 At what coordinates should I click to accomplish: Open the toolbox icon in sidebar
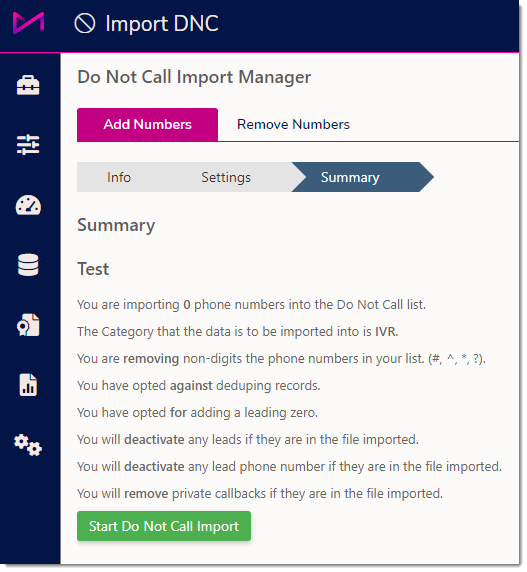(28, 85)
